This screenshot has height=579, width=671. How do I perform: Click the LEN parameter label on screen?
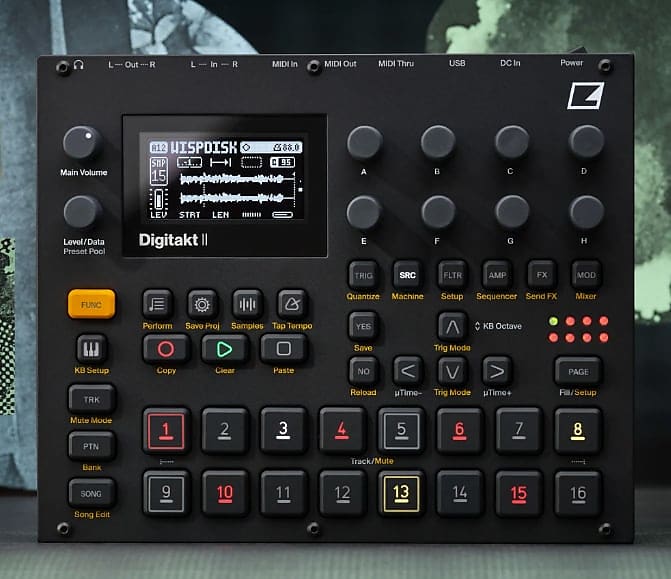(221, 215)
